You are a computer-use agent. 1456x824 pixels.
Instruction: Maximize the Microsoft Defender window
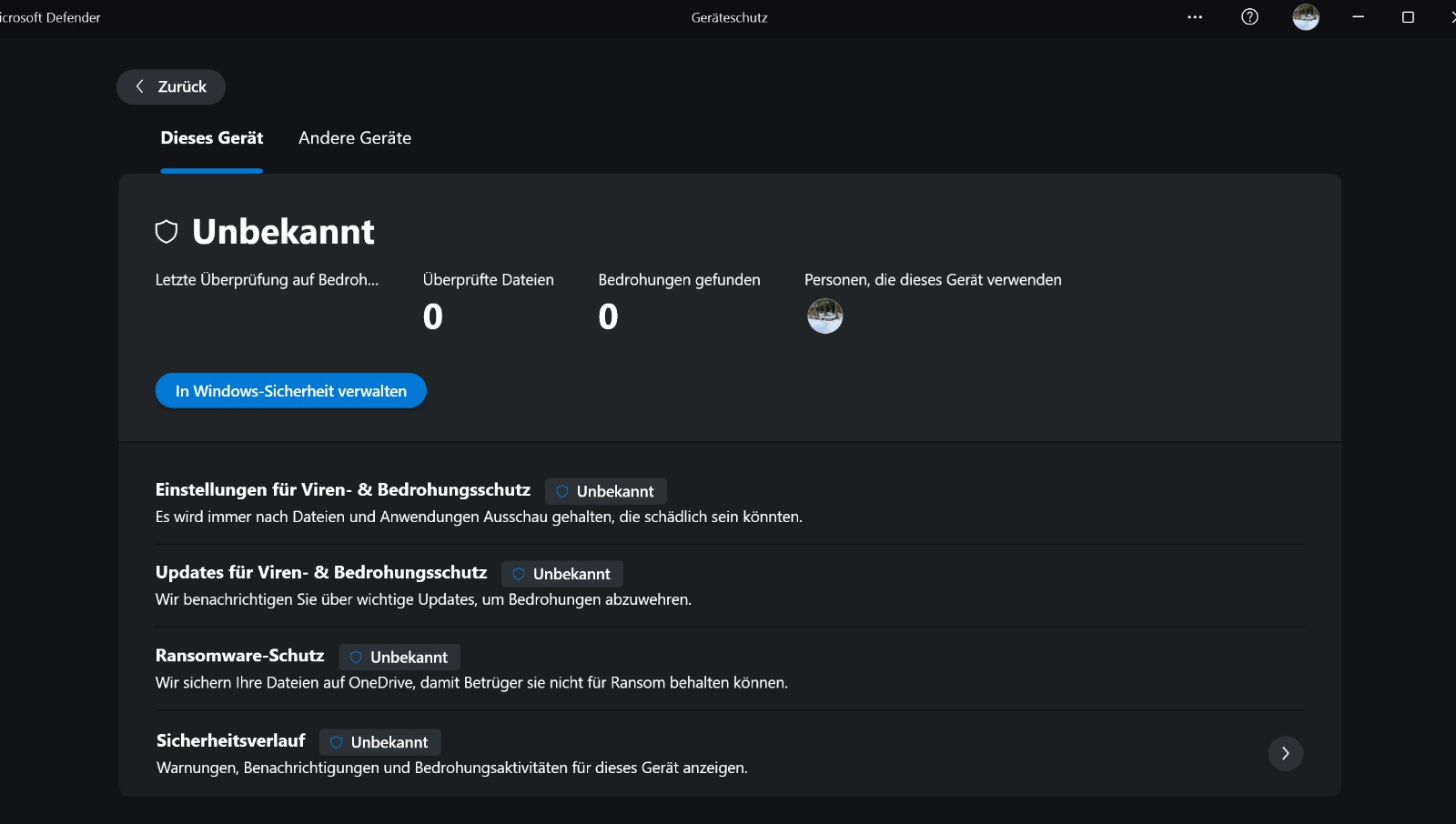[1408, 17]
